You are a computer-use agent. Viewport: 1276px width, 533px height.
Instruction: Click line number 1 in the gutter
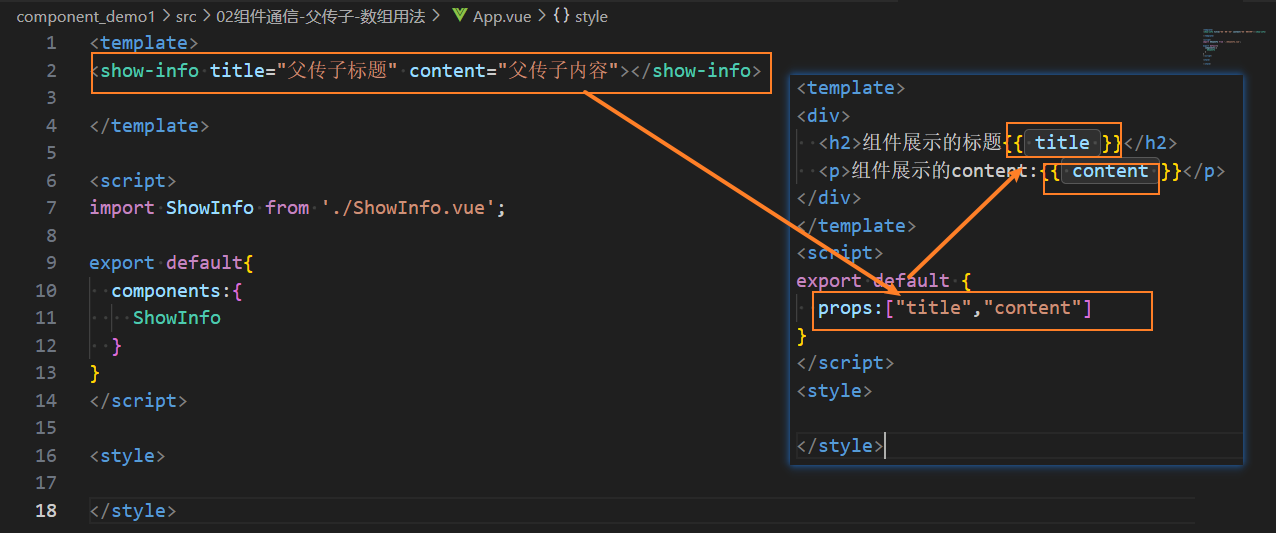tap(51, 43)
